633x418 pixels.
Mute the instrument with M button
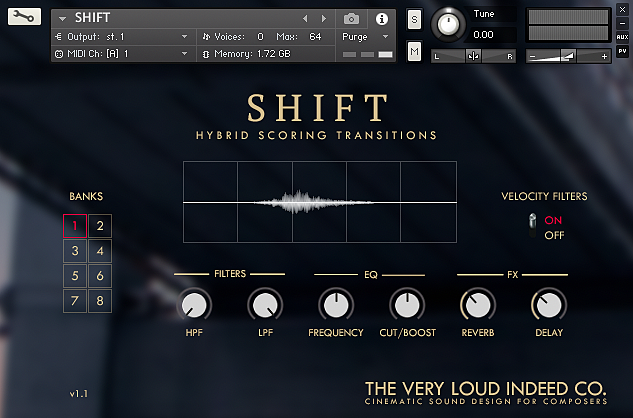(x=415, y=51)
